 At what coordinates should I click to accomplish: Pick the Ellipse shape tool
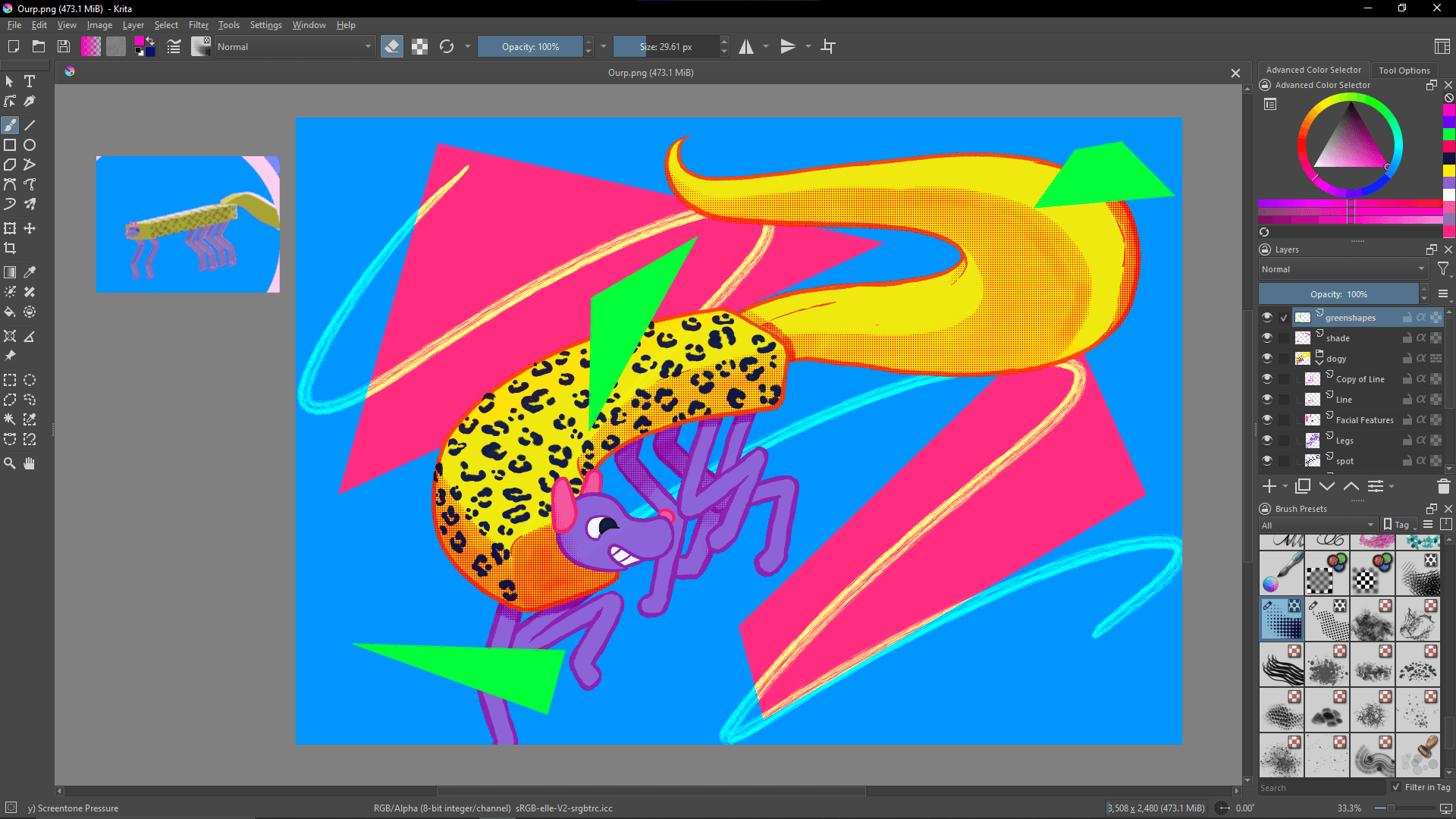pos(30,145)
